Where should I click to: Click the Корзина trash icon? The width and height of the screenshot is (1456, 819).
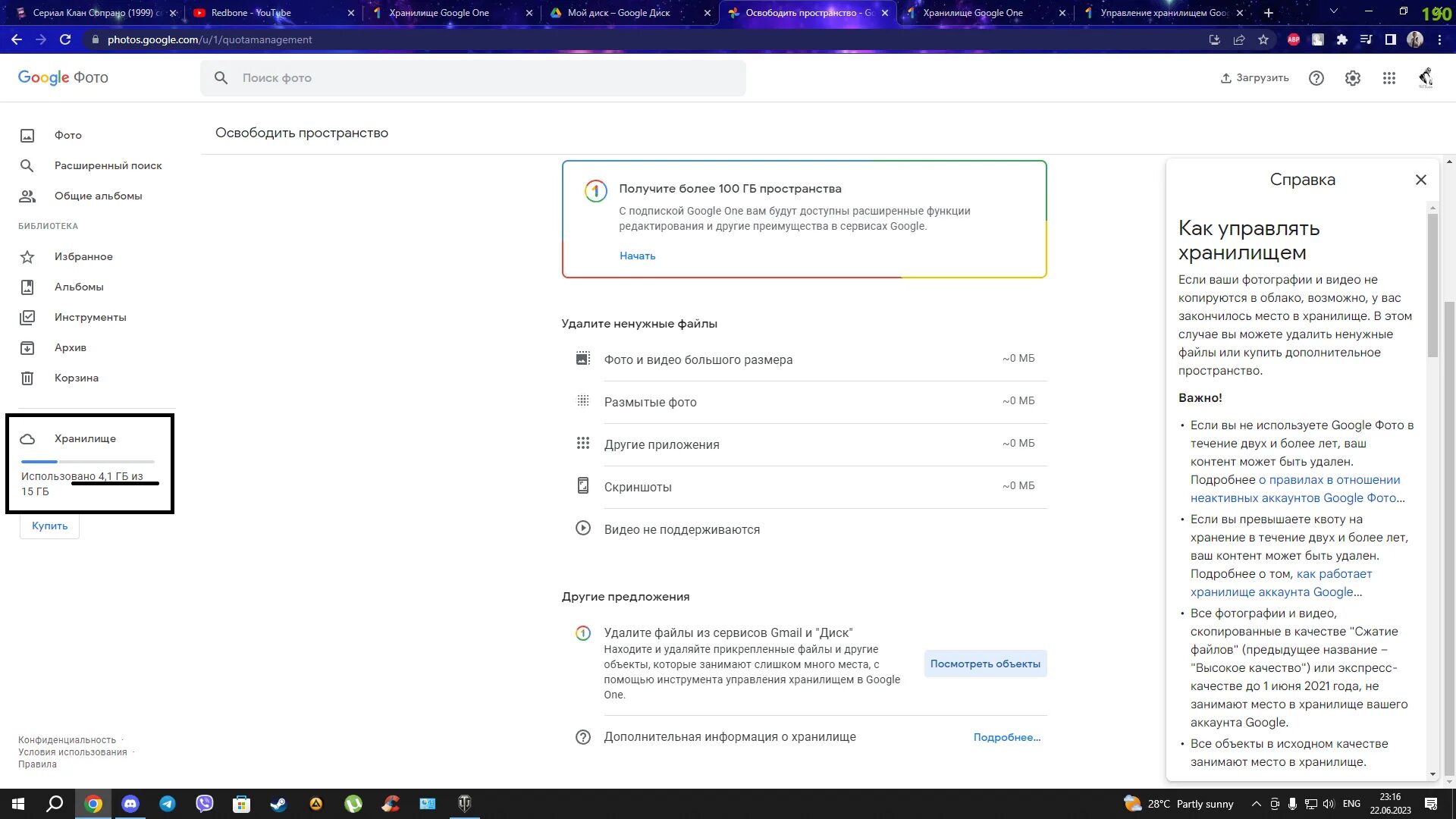pyautogui.click(x=27, y=378)
